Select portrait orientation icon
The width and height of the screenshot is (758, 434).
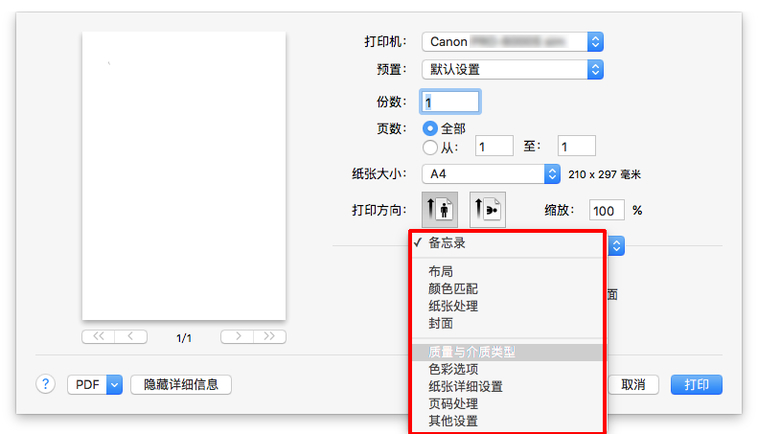click(x=440, y=210)
